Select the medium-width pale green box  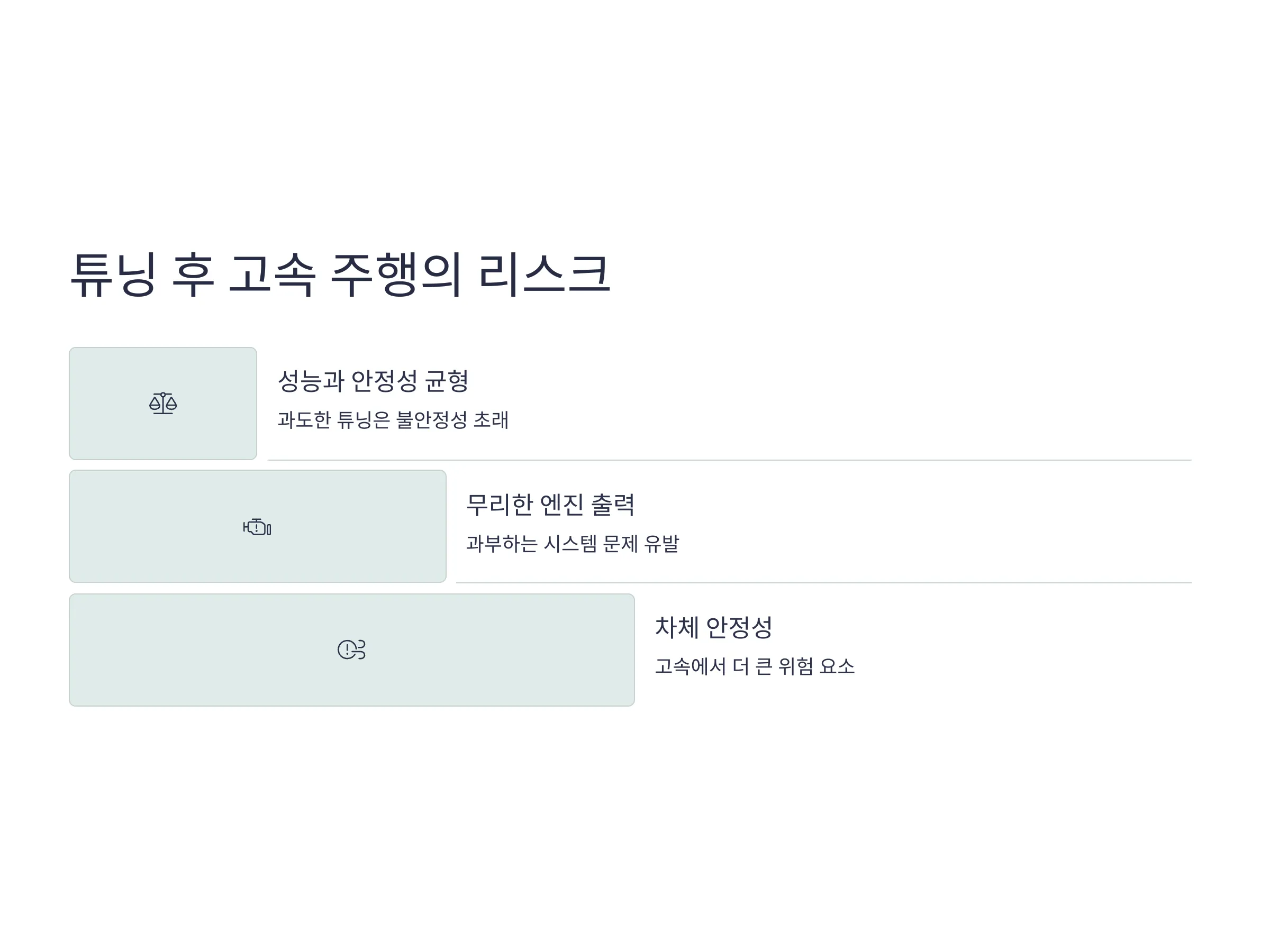click(258, 526)
